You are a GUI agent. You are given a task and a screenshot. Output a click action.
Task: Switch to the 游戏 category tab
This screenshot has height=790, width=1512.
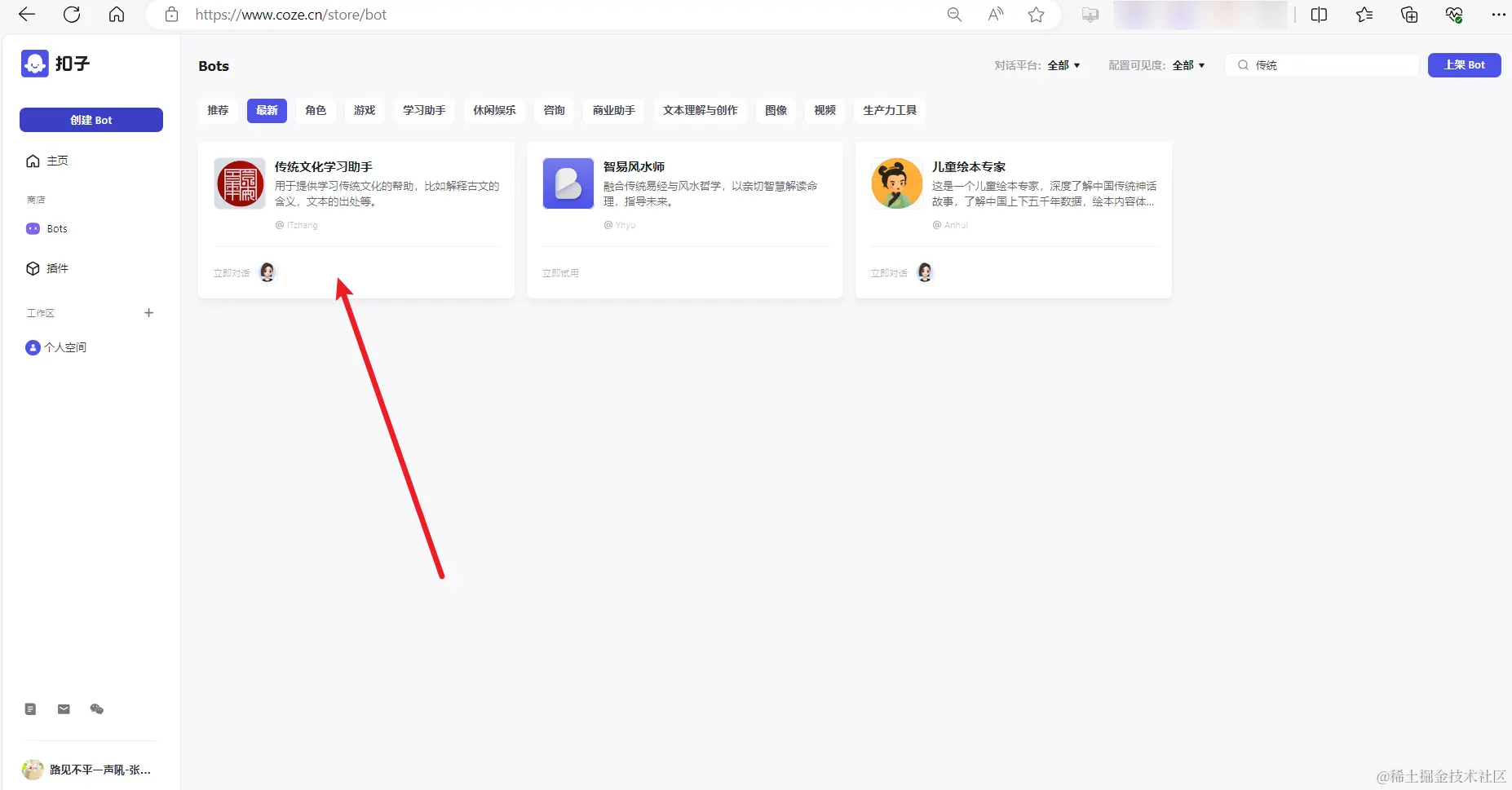click(365, 111)
